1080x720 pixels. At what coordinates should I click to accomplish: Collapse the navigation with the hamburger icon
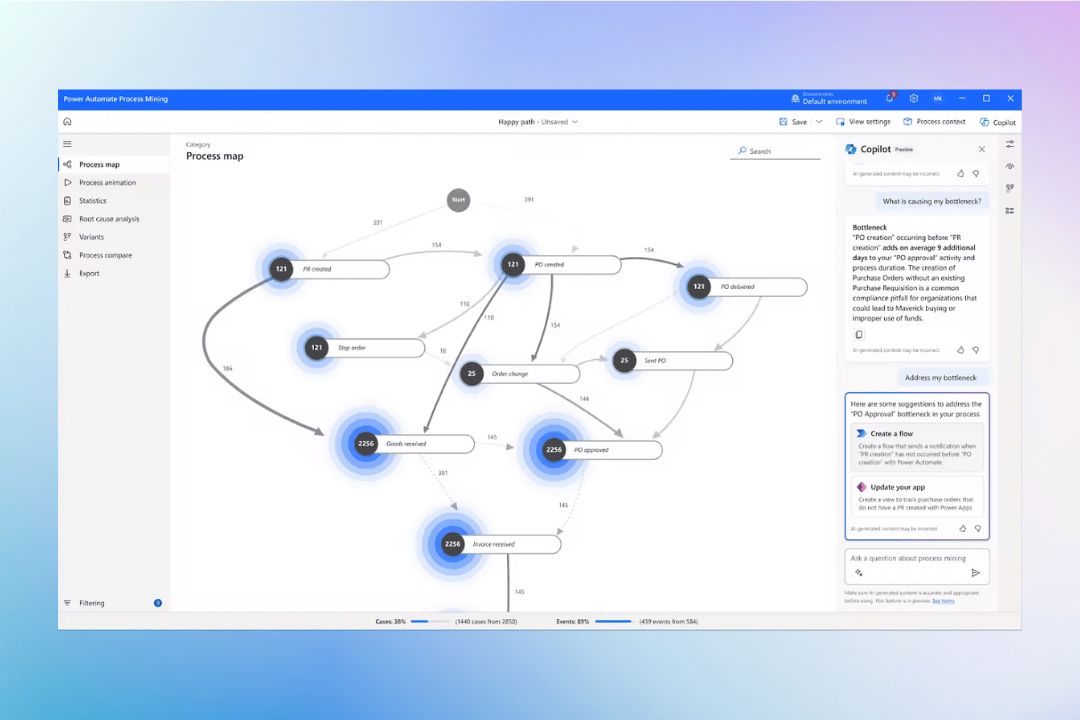(x=68, y=144)
